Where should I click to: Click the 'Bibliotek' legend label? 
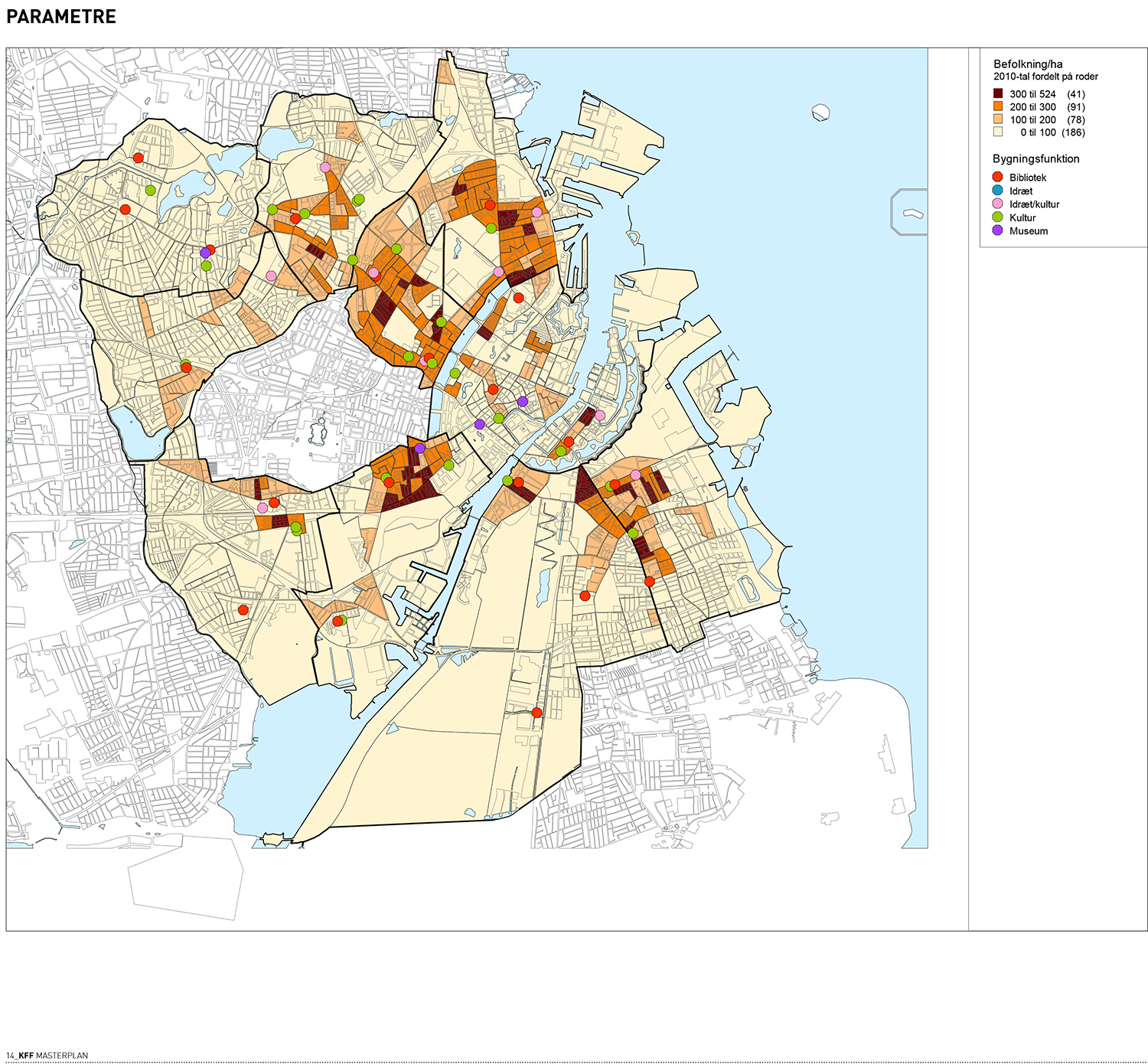pos(1028,178)
